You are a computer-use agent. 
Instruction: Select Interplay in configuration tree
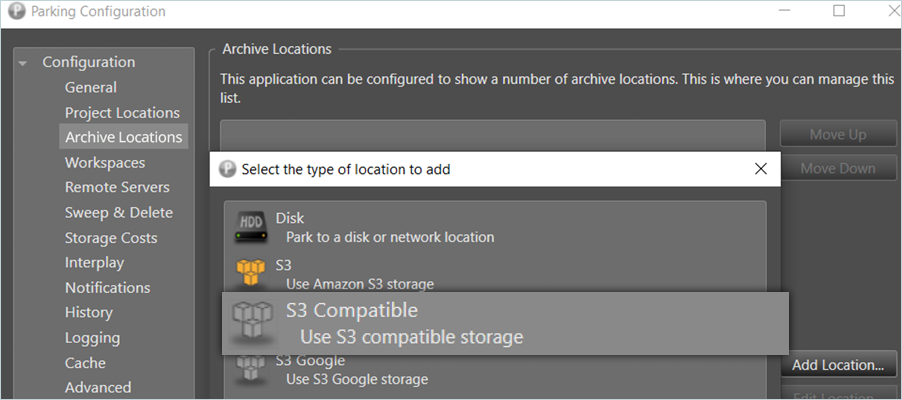(94, 262)
